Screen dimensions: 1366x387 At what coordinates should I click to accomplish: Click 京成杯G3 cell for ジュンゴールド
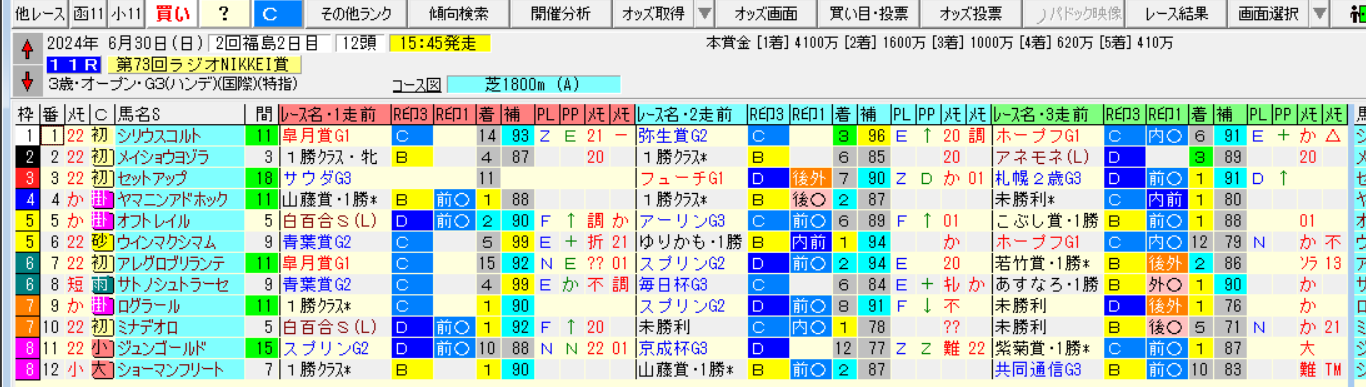tap(691, 349)
